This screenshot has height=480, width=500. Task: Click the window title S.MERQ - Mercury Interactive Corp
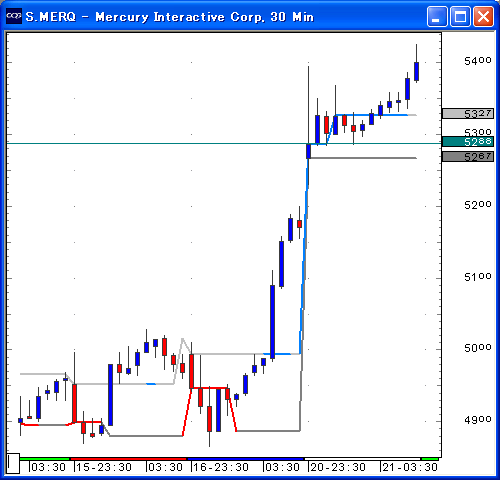170,17
